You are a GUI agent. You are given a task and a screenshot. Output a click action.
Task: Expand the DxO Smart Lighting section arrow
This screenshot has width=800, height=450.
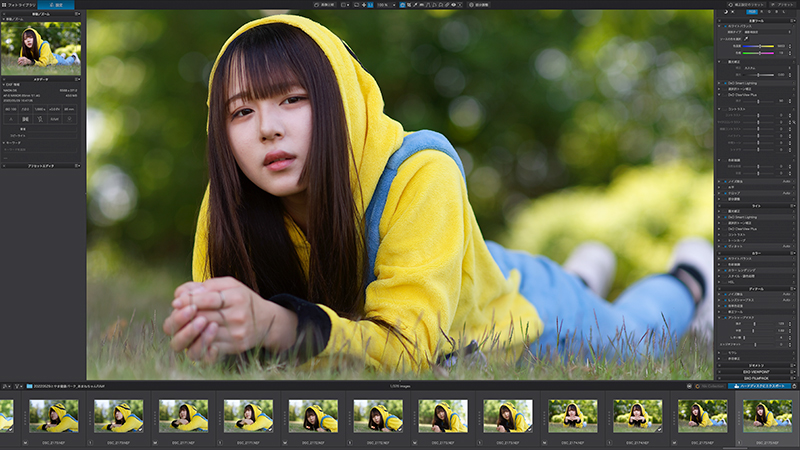(x=719, y=83)
